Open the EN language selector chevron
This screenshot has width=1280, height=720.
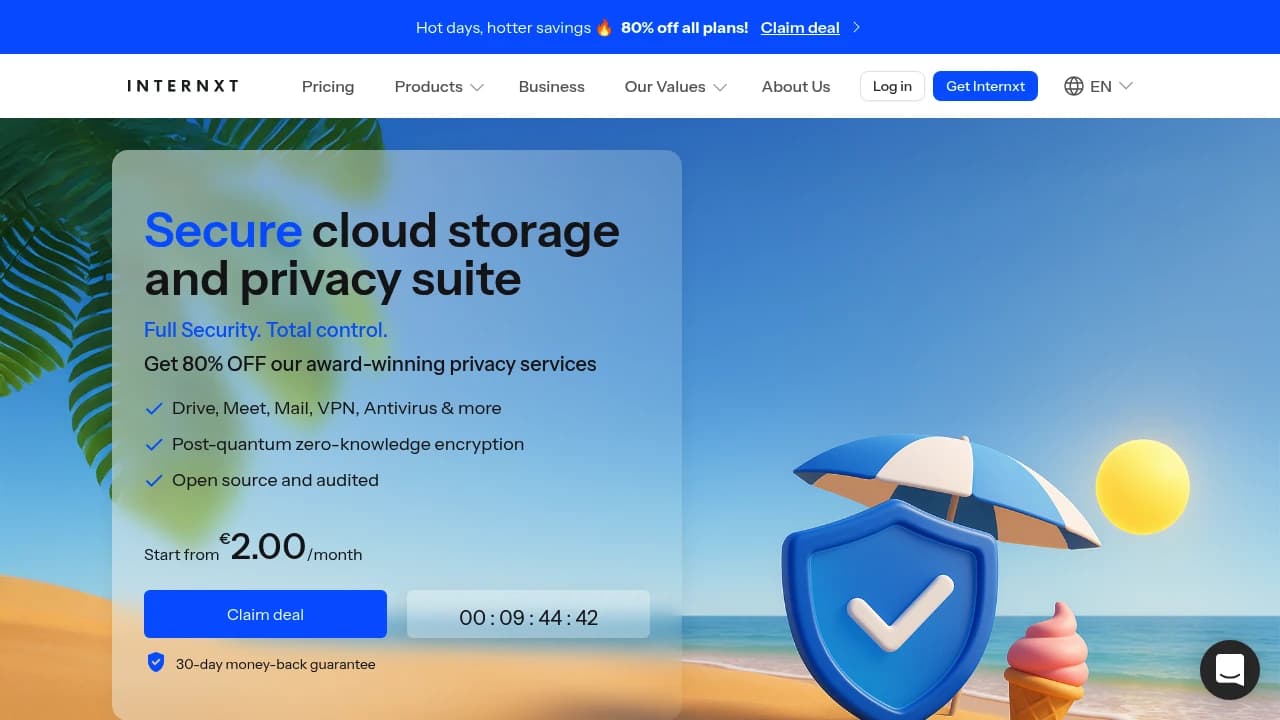click(1126, 86)
